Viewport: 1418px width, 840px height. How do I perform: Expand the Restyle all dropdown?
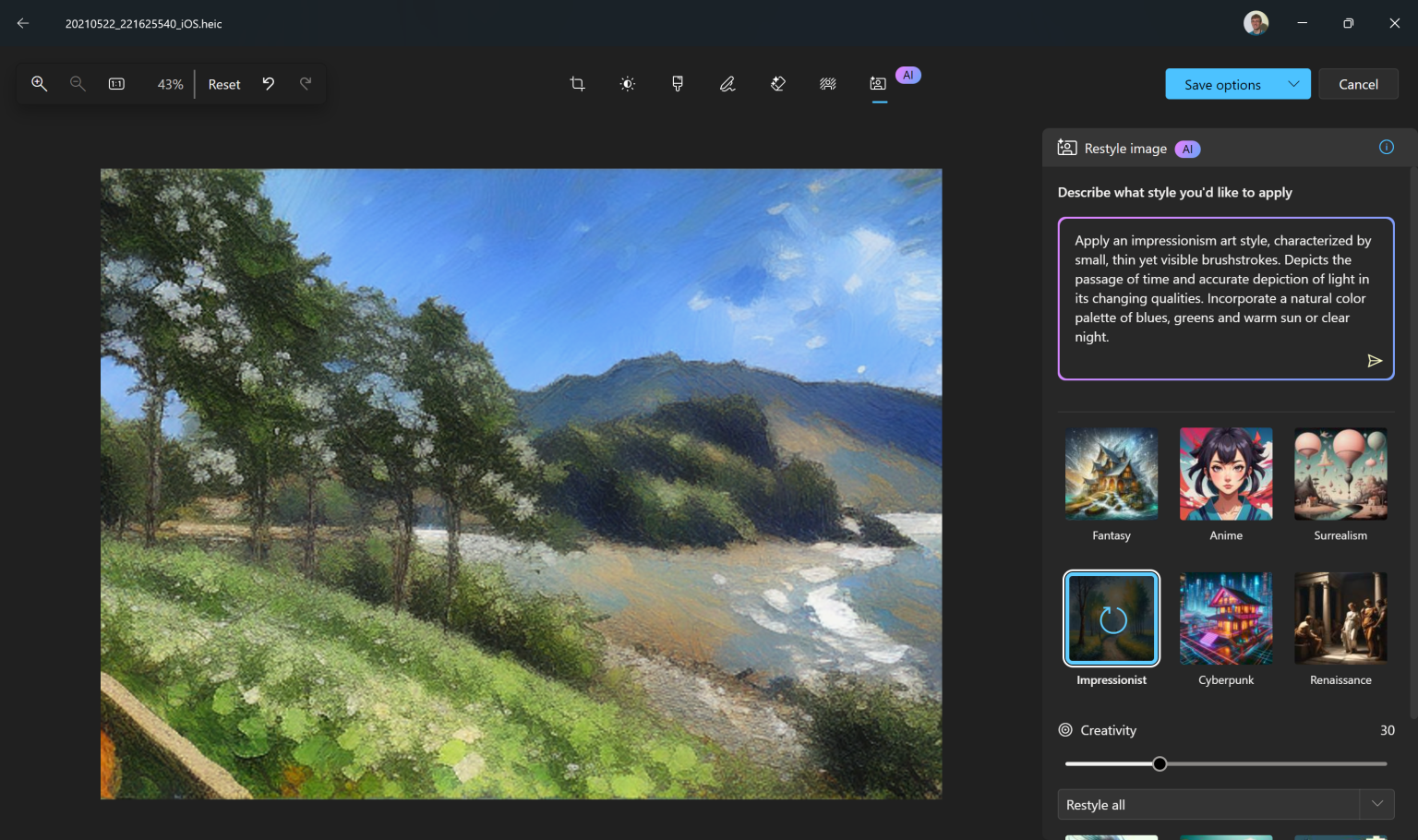[1376, 804]
